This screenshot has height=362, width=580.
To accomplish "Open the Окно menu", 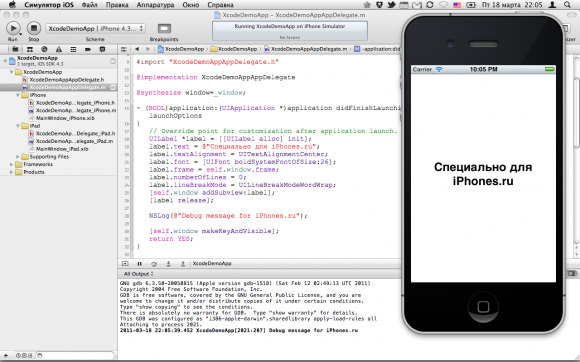I will (191, 5).
